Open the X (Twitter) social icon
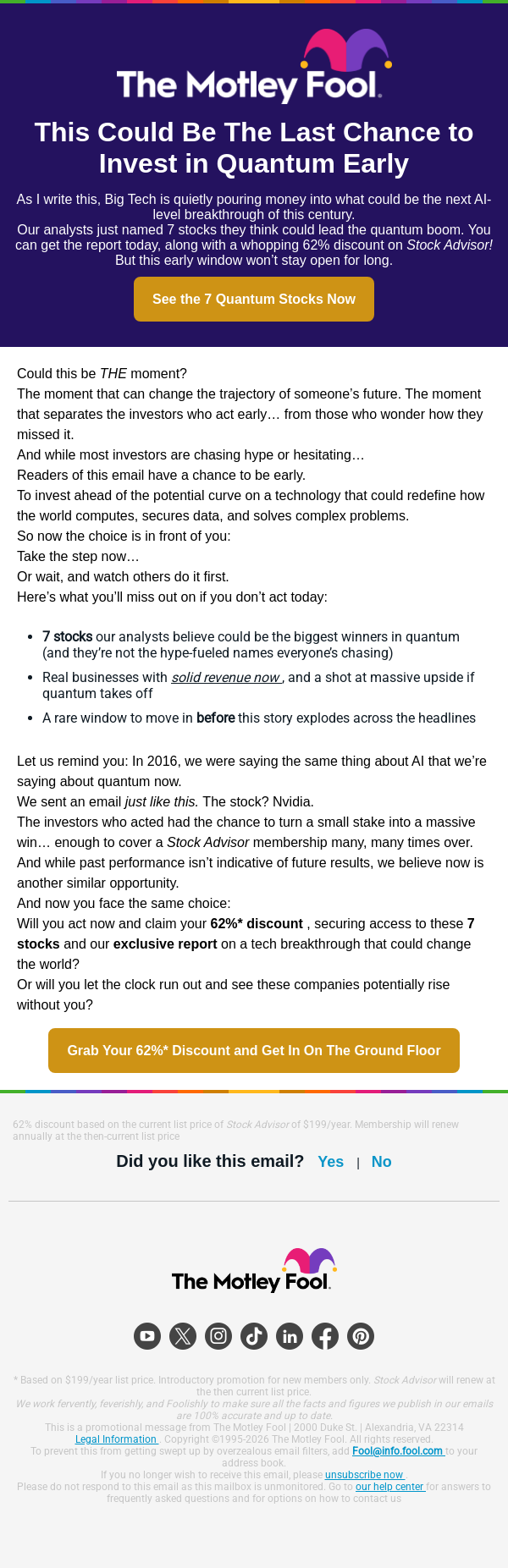Image resolution: width=508 pixels, height=1568 pixels. point(183,1336)
